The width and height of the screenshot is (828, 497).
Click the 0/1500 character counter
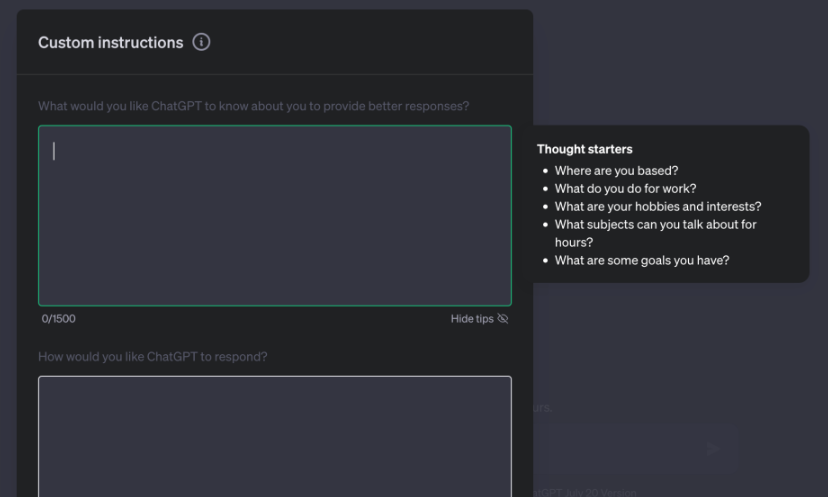click(59, 318)
